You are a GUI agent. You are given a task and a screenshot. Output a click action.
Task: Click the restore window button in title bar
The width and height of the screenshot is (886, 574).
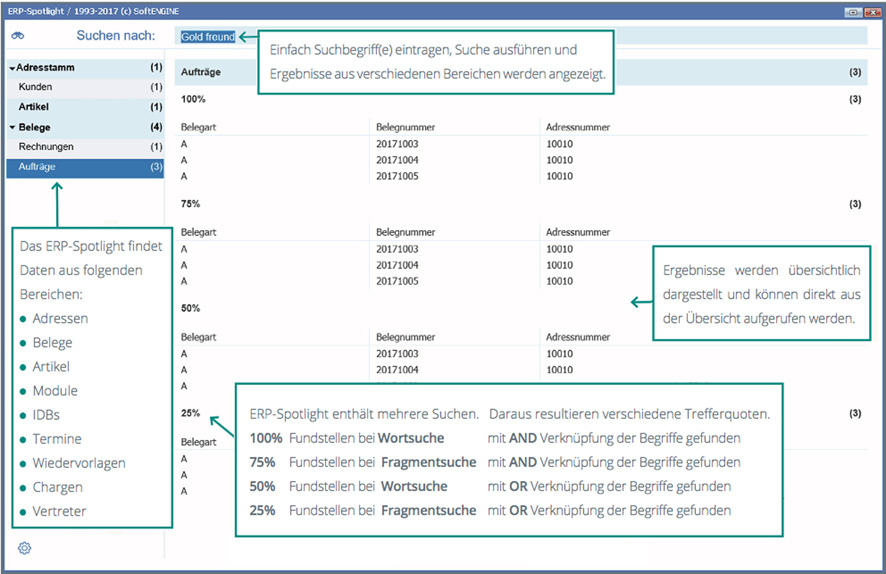[x=852, y=12]
